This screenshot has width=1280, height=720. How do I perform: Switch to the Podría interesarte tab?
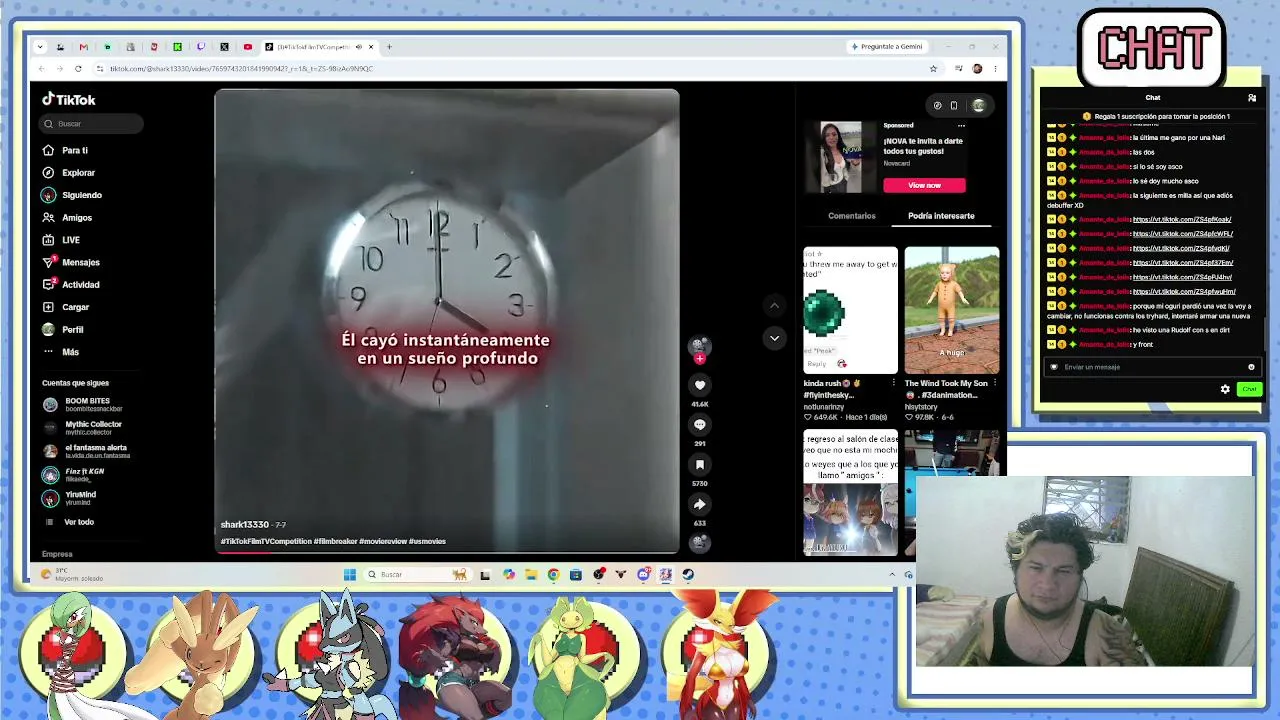(x=941, y=216)
